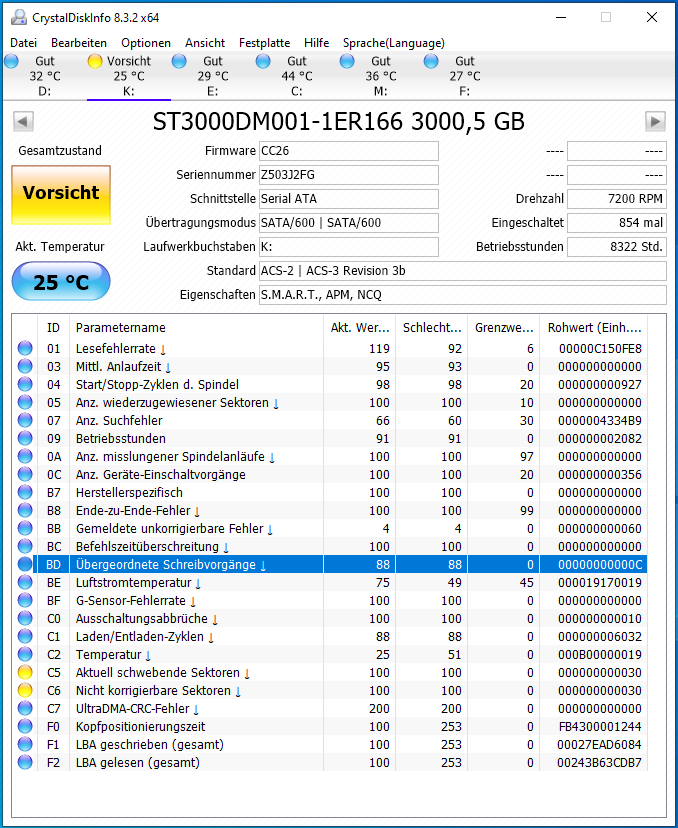Click the status orb for drive E:
Screen dimensions: 678x828
click(x=179, y=61)
